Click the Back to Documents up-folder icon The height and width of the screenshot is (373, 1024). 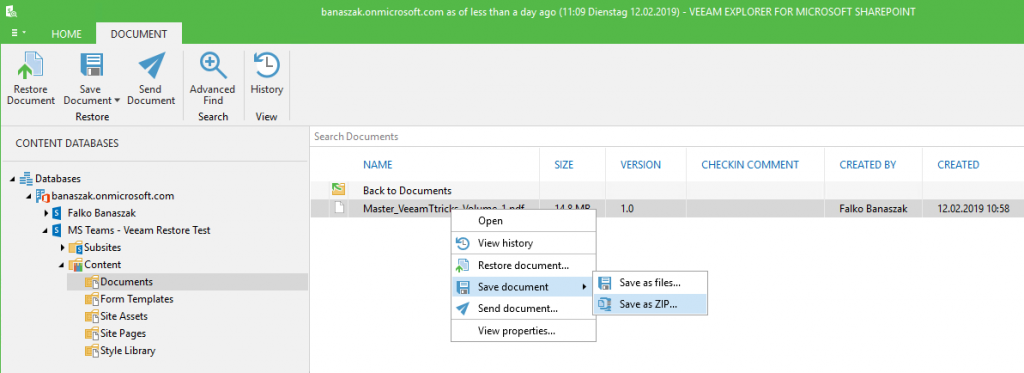point(338,190)
